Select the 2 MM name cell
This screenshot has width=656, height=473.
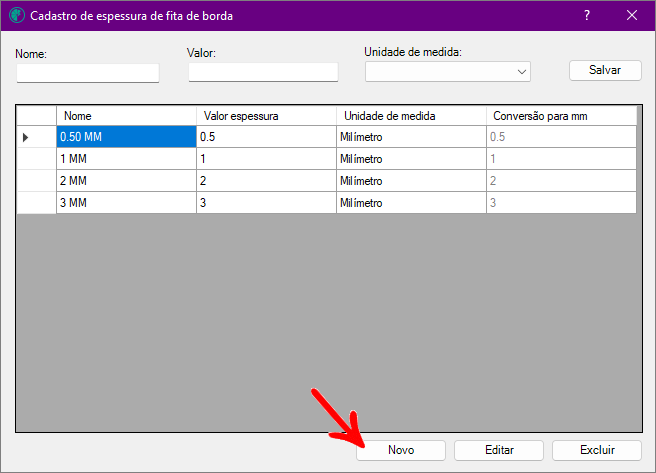[126, 181]
